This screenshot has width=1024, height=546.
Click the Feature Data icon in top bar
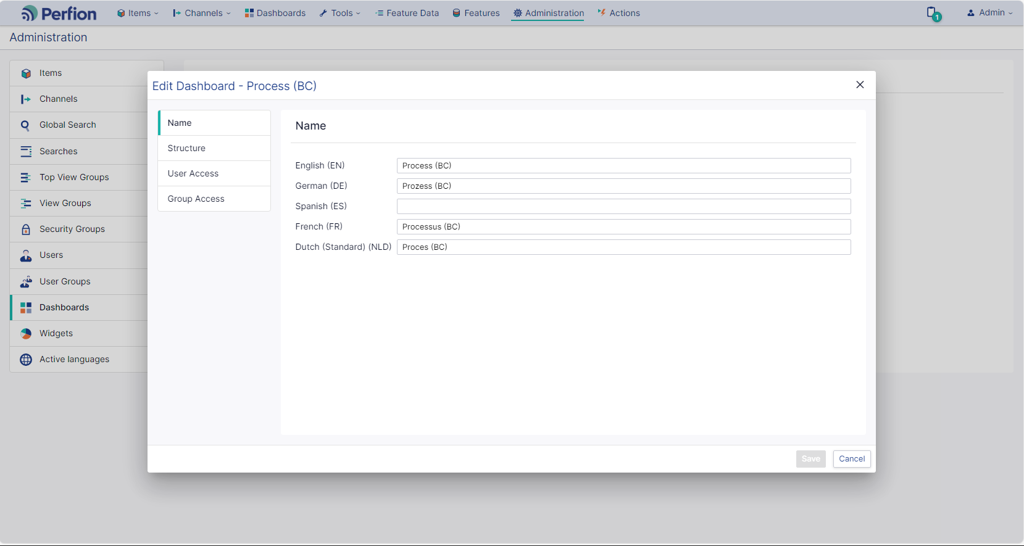coord(379,13)
